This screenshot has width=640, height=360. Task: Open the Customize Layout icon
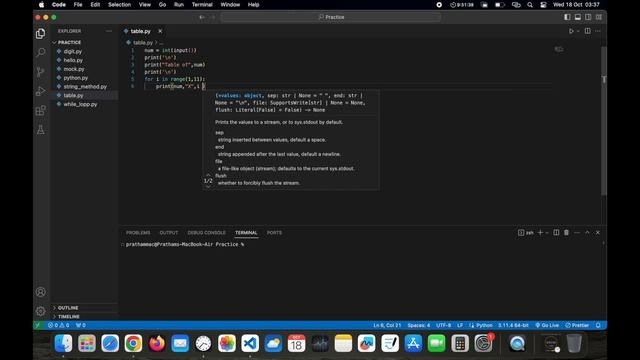coord(599,17)
